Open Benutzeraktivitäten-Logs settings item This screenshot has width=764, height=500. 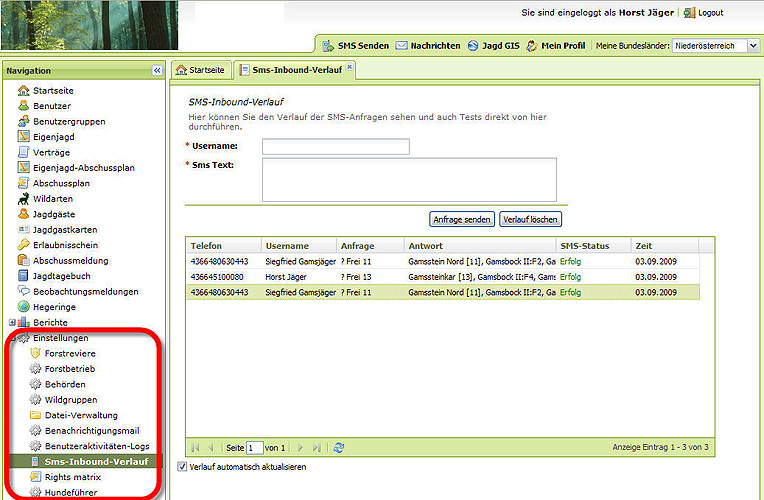pos(97,446)
